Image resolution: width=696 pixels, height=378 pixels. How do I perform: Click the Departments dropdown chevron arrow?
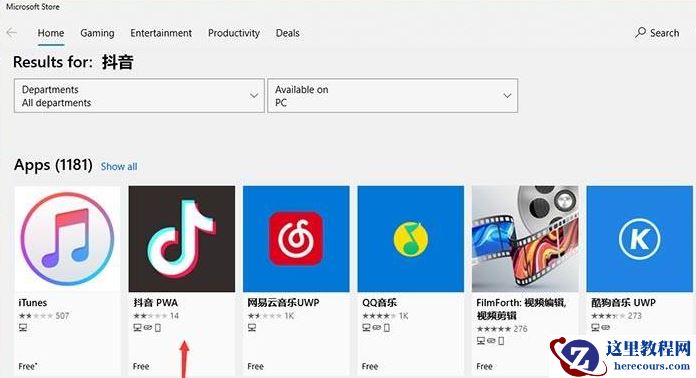click(254, 95)
